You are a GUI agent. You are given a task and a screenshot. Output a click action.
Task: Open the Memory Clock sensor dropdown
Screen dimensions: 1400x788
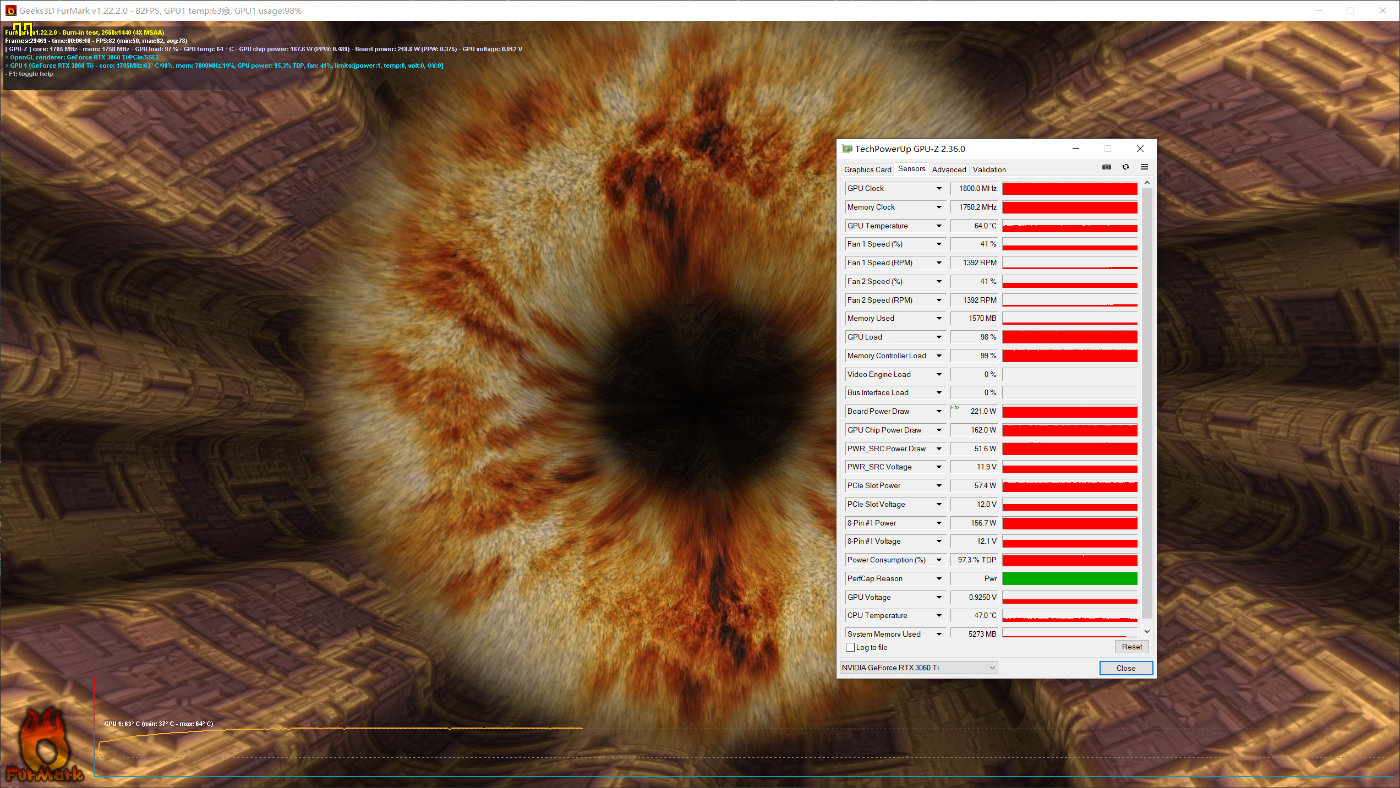click(x=939, y=207)
